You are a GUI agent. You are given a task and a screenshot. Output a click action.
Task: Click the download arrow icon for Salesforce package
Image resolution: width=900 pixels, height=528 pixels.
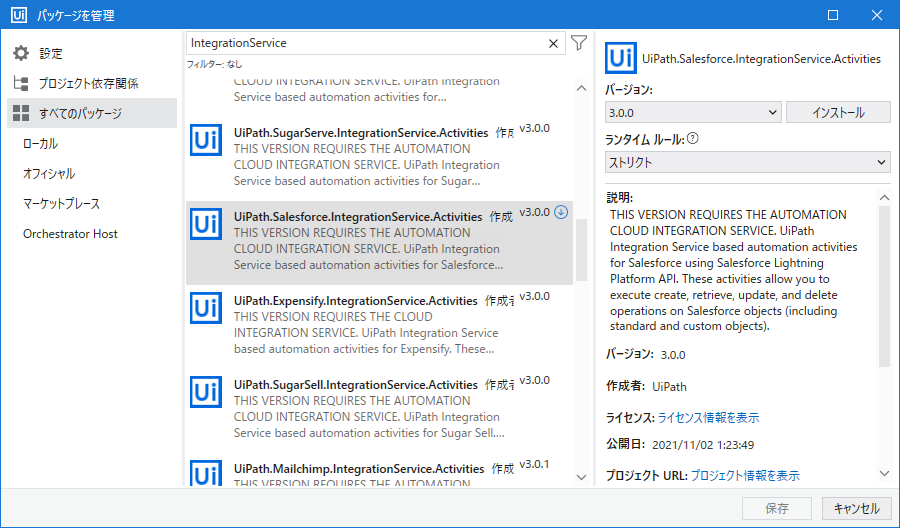click(561, 212)
